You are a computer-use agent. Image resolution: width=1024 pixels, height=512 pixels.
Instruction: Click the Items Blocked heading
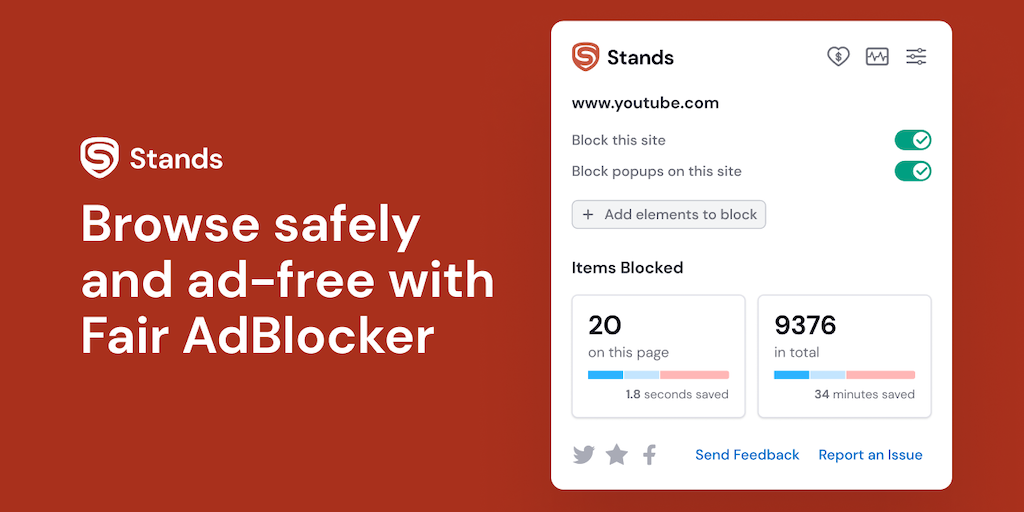tap(627, 268)
